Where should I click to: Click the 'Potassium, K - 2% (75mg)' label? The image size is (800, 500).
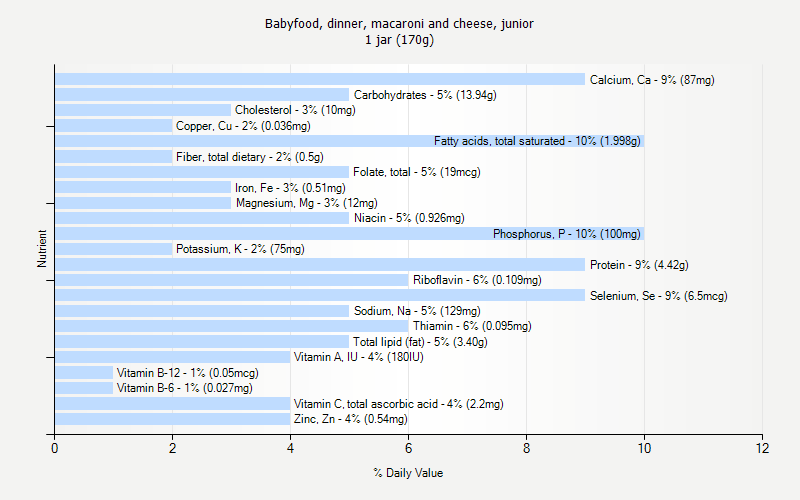(x=240, y=249)
